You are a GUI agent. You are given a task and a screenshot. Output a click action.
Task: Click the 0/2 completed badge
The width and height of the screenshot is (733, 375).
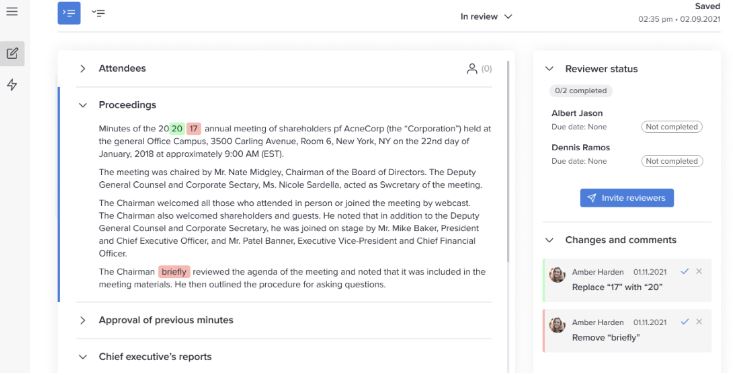tap(581, 91)
